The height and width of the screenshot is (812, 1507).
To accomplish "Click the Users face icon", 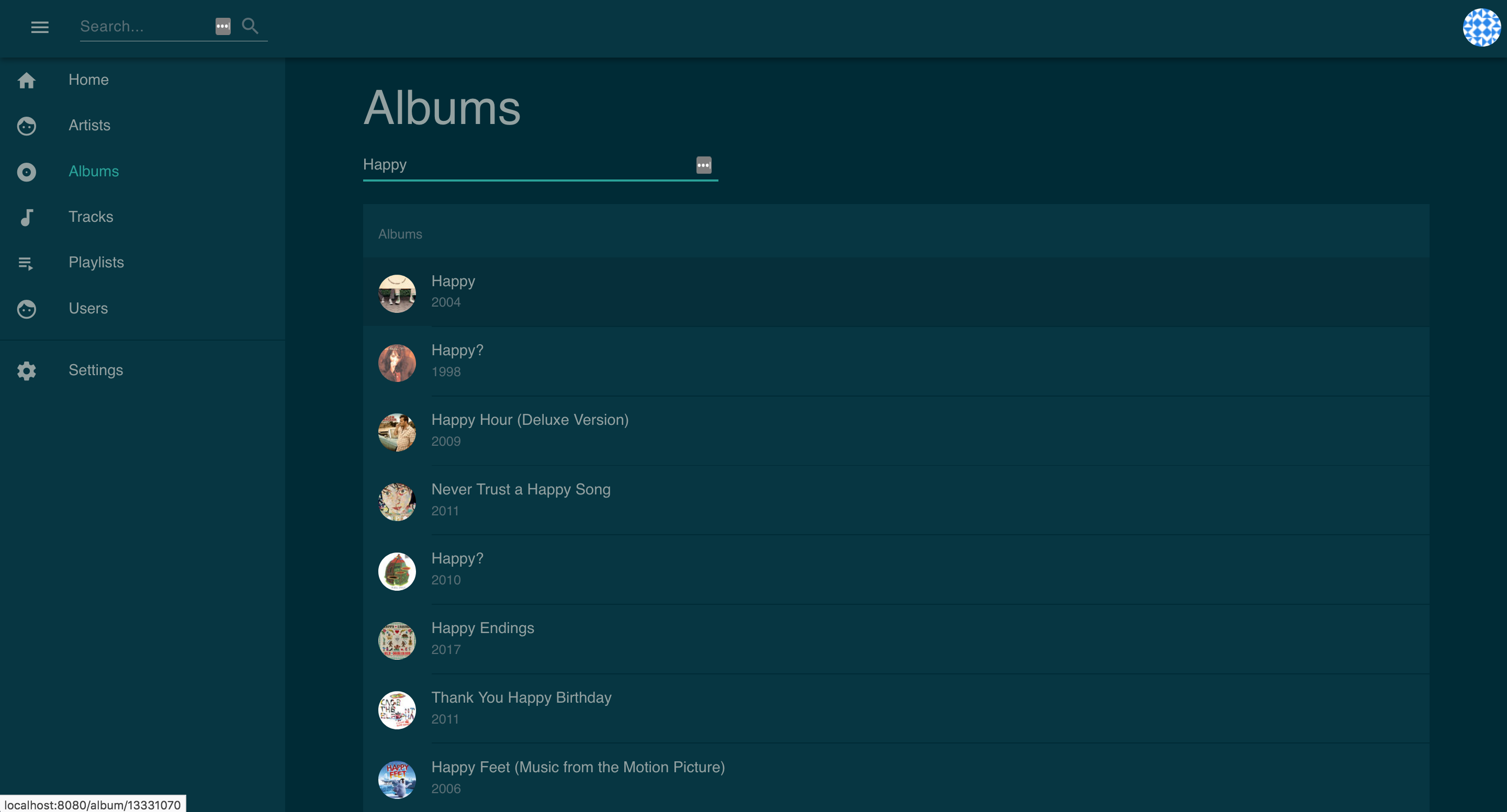I will (26, 309).
